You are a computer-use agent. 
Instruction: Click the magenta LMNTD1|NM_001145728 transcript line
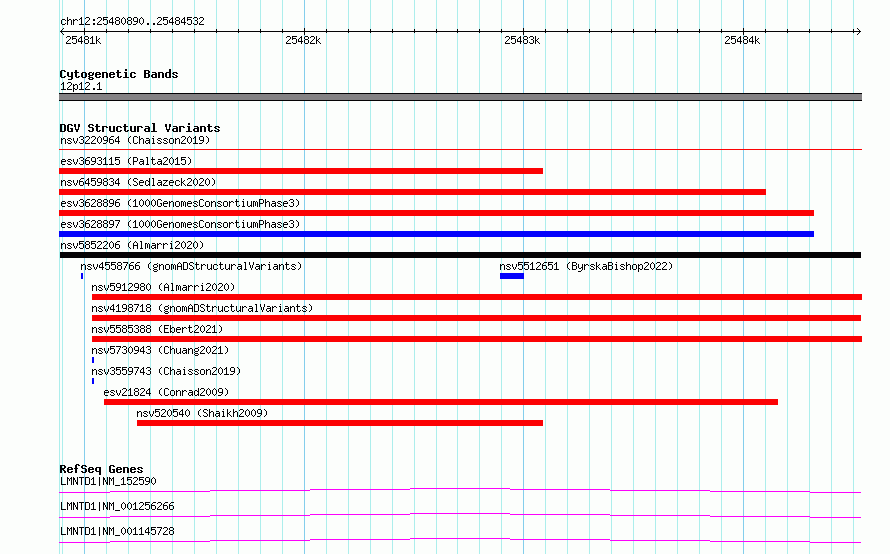[x=460, y=540]
